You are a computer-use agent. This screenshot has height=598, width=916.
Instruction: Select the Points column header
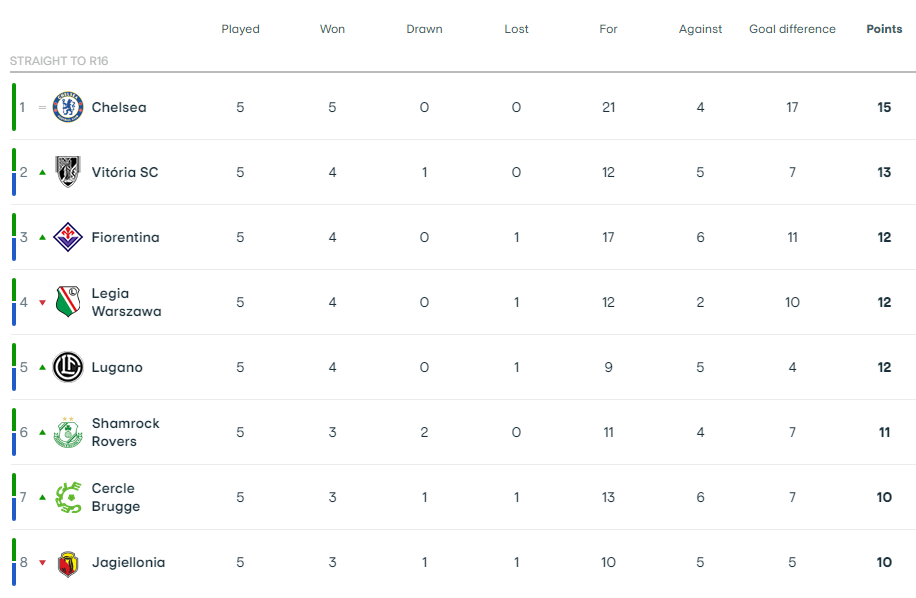(x=884, y=29)
